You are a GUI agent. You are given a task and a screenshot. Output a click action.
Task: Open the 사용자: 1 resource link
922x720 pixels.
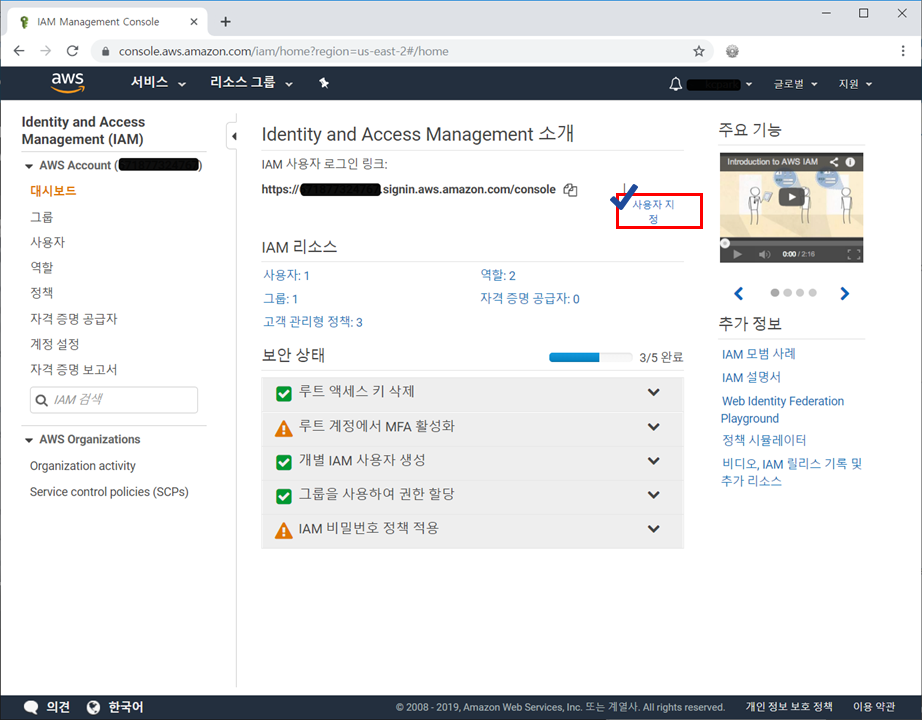286,275
